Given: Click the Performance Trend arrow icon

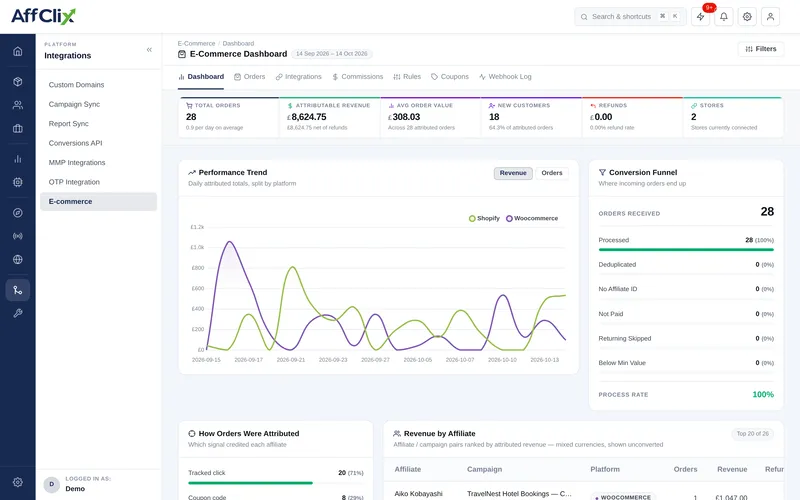Looking at the screenshot, I should (192, 172).
